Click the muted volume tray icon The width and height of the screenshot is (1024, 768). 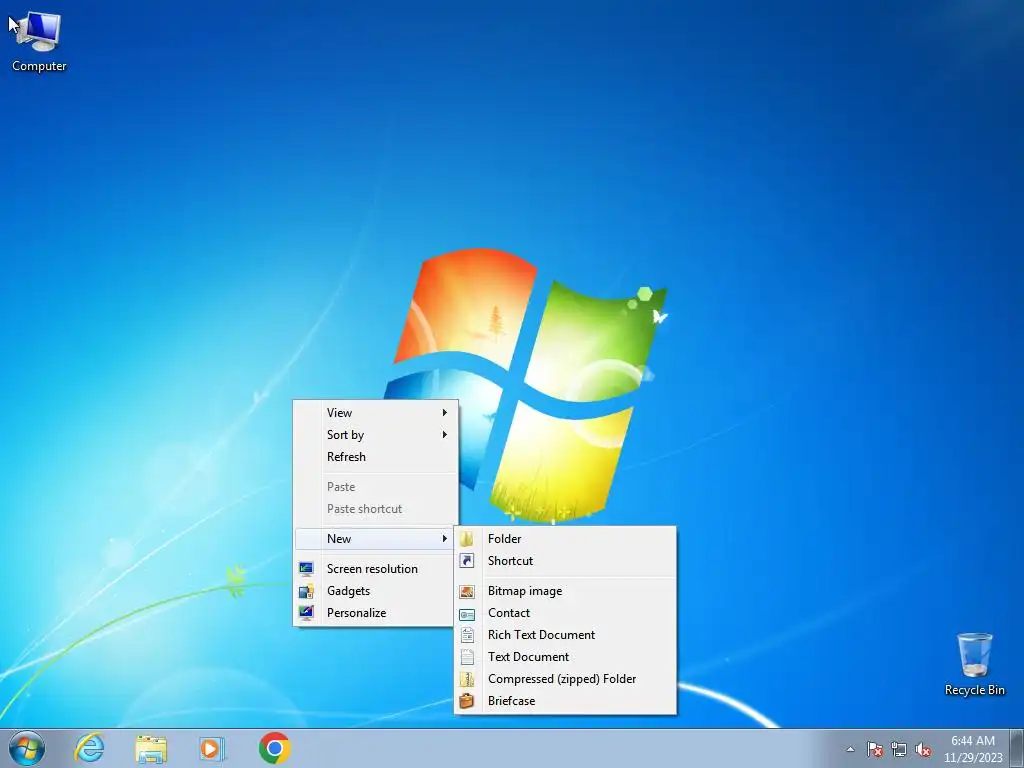(x=923, y=749)
